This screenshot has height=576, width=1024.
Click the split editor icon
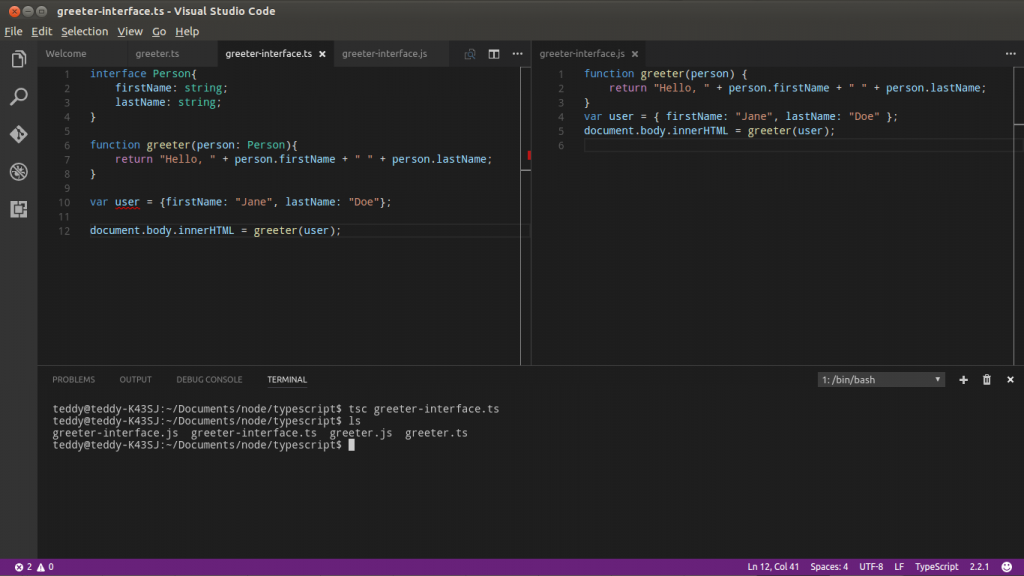point(494,54)
